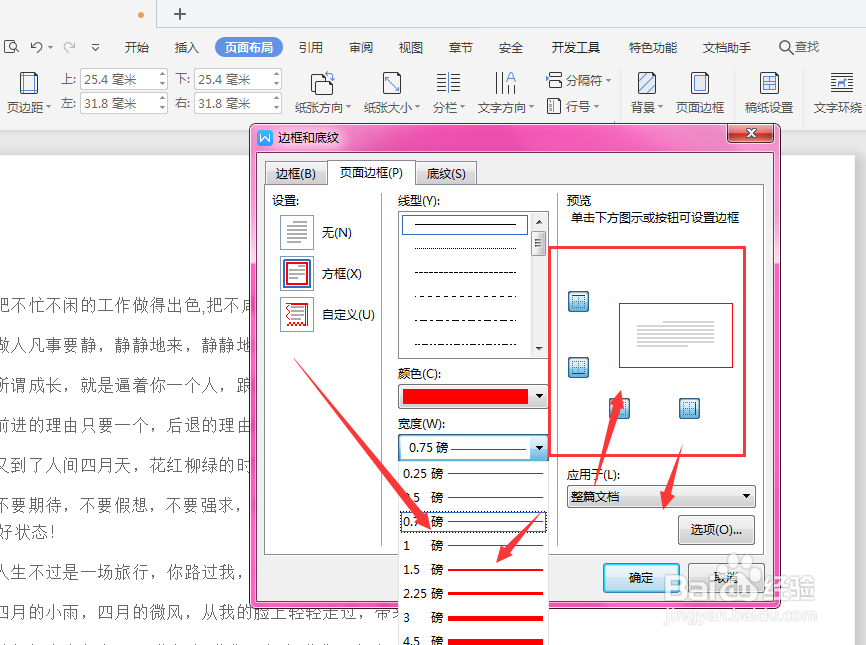Open the View (视图) ribbon tab
866x645 pixels.
(x=410, y=47)
